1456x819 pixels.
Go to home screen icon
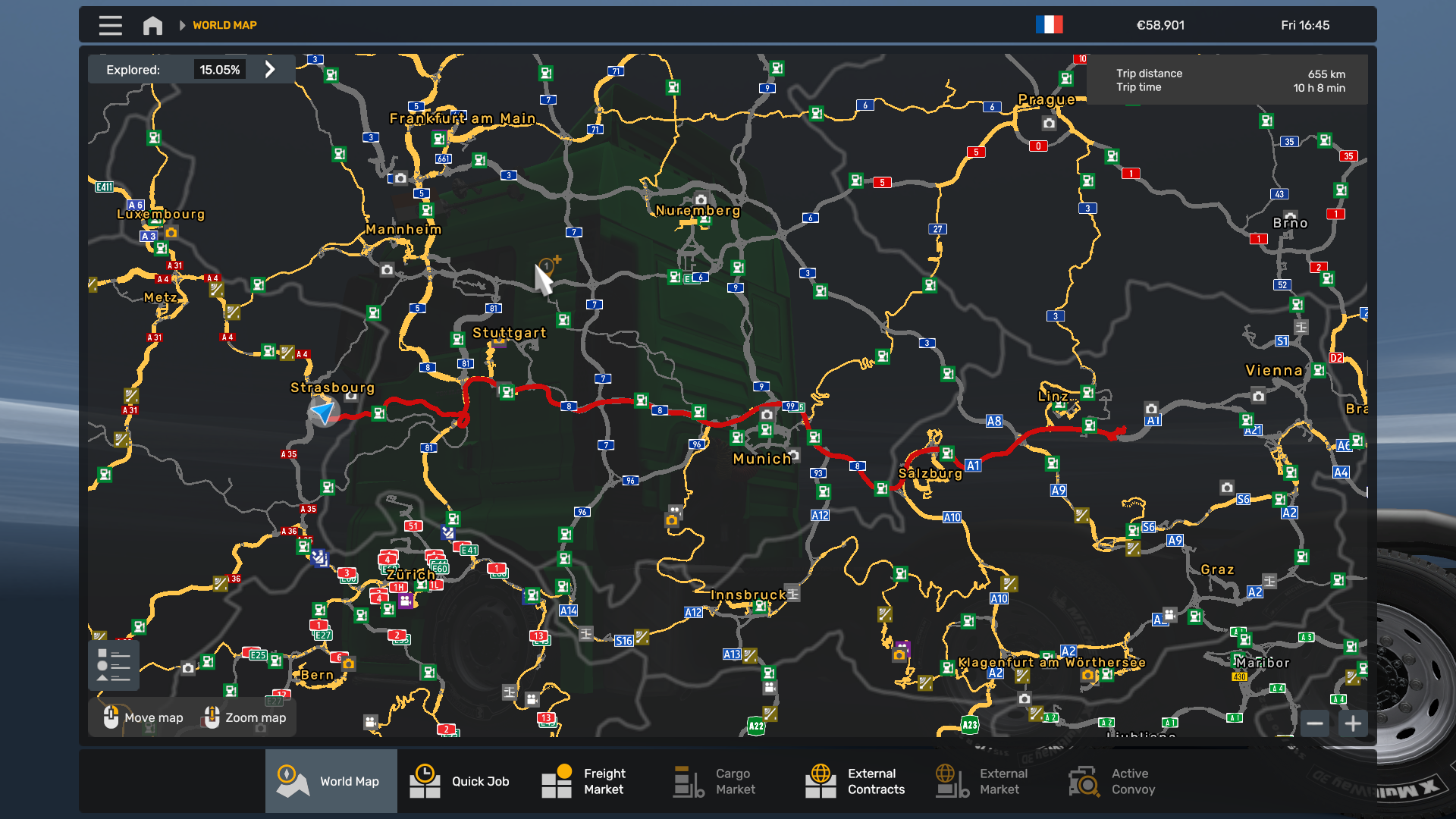tap(152, 25)
